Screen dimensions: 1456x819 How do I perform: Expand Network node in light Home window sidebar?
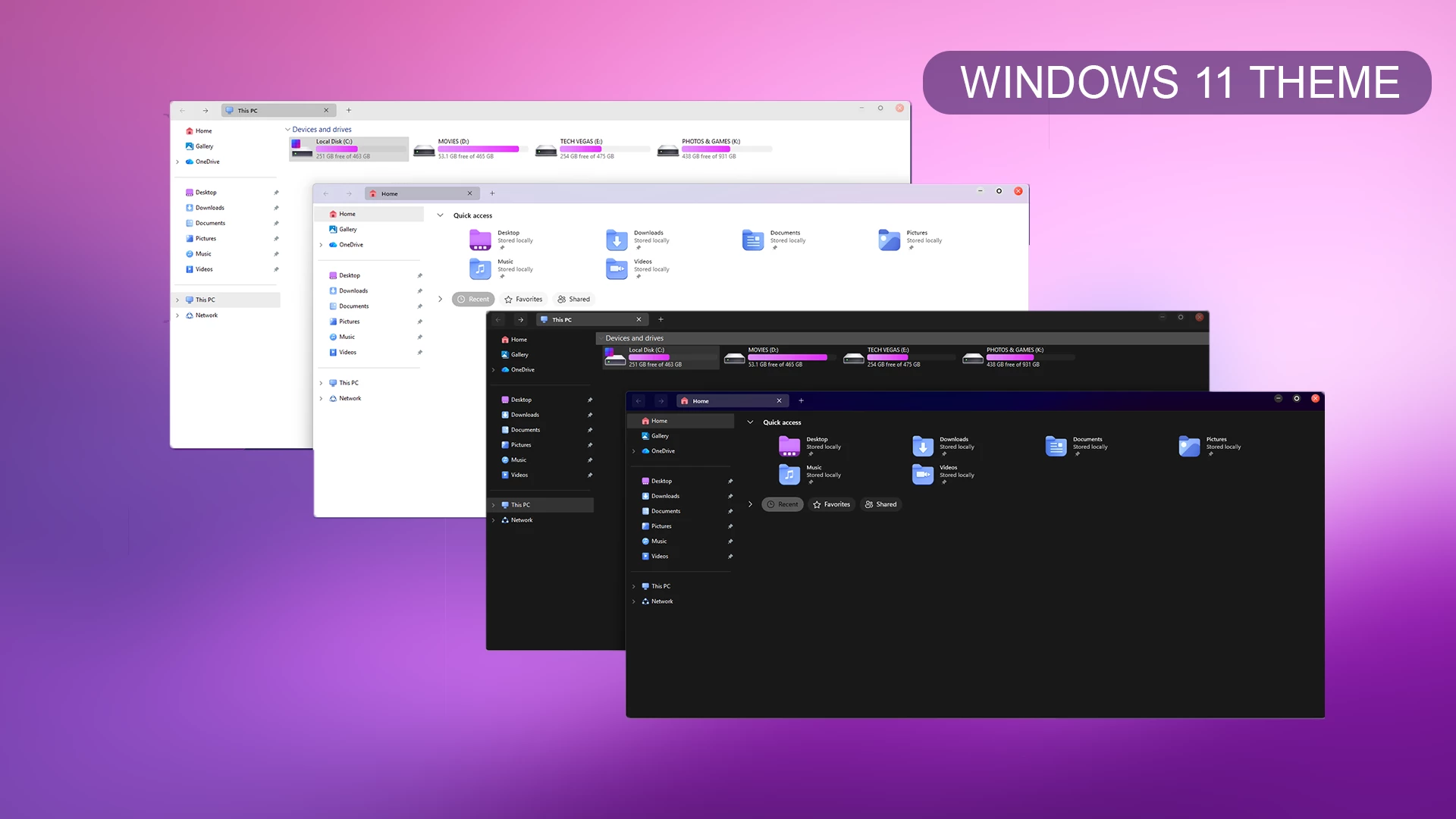point(322,398)
